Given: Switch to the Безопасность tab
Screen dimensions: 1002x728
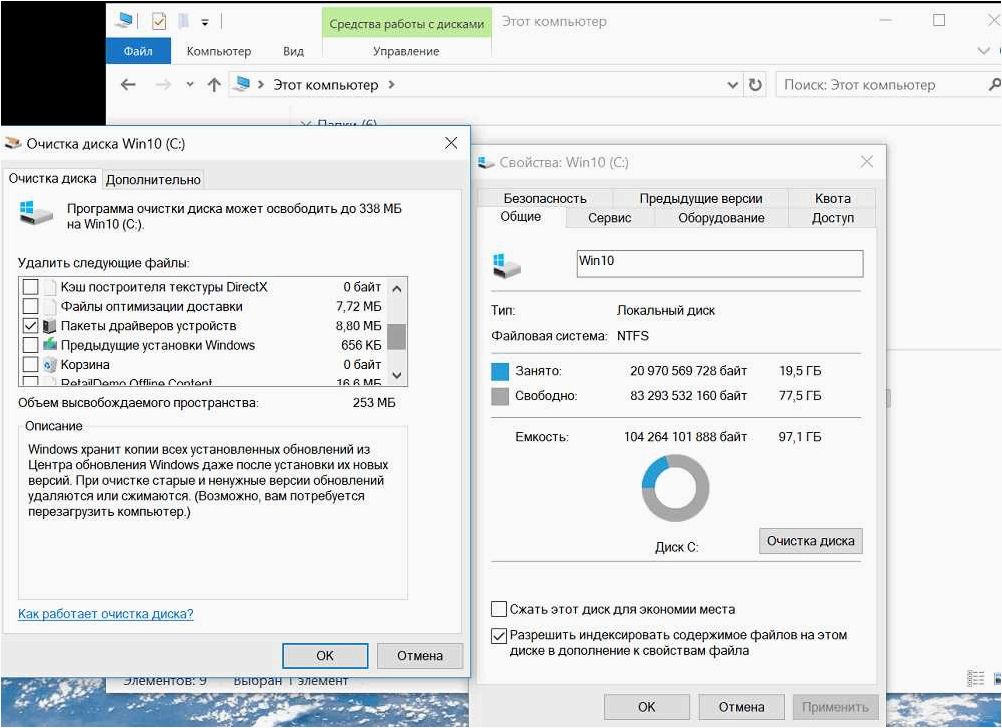Looking at the screenshot, I should point(545,198).
